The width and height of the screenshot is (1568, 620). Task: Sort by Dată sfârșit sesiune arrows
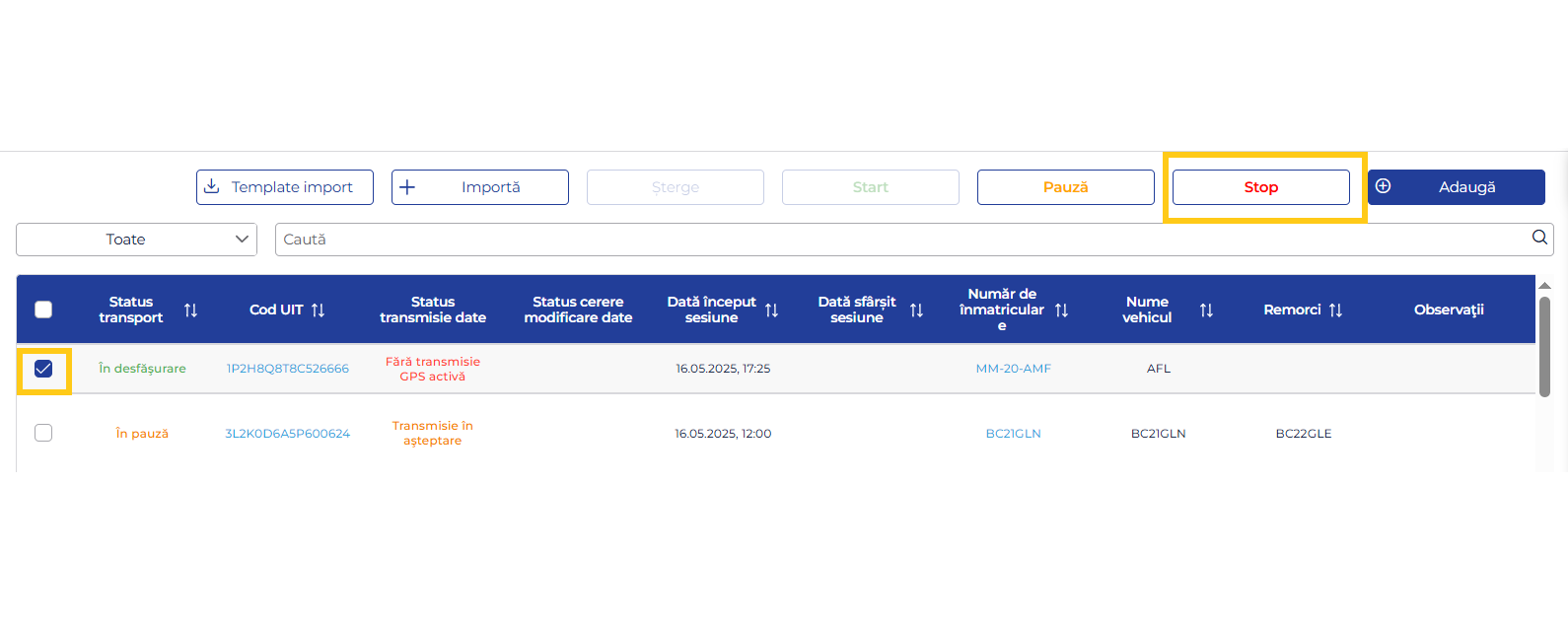pos(916,310)
